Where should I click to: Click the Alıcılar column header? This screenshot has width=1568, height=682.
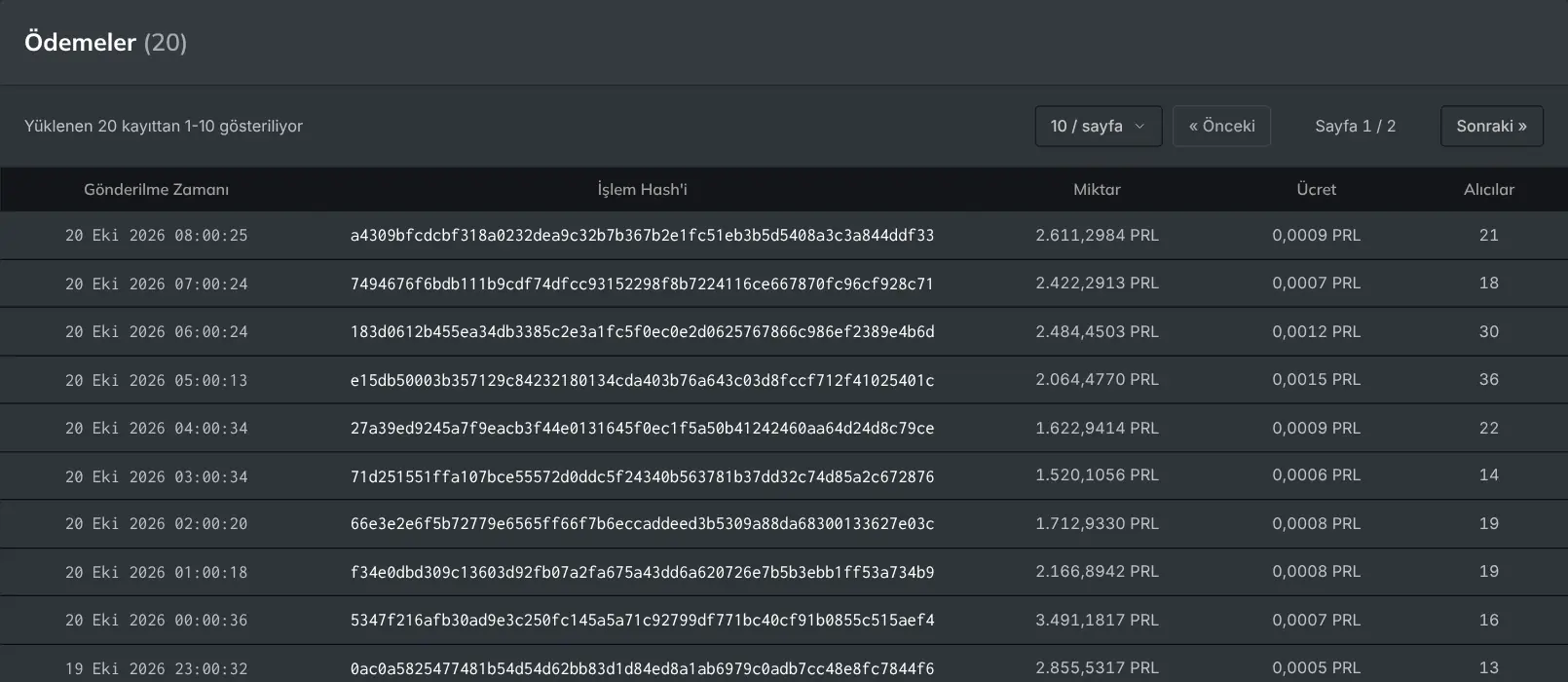click(1488, 189)
